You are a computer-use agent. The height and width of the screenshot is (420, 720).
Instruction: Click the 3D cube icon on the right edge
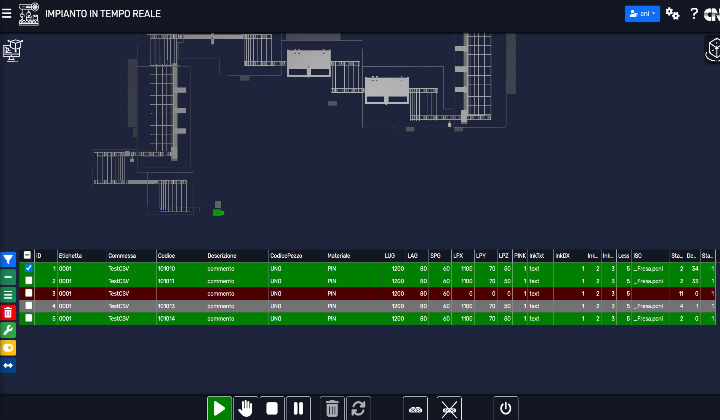[713, 50]
